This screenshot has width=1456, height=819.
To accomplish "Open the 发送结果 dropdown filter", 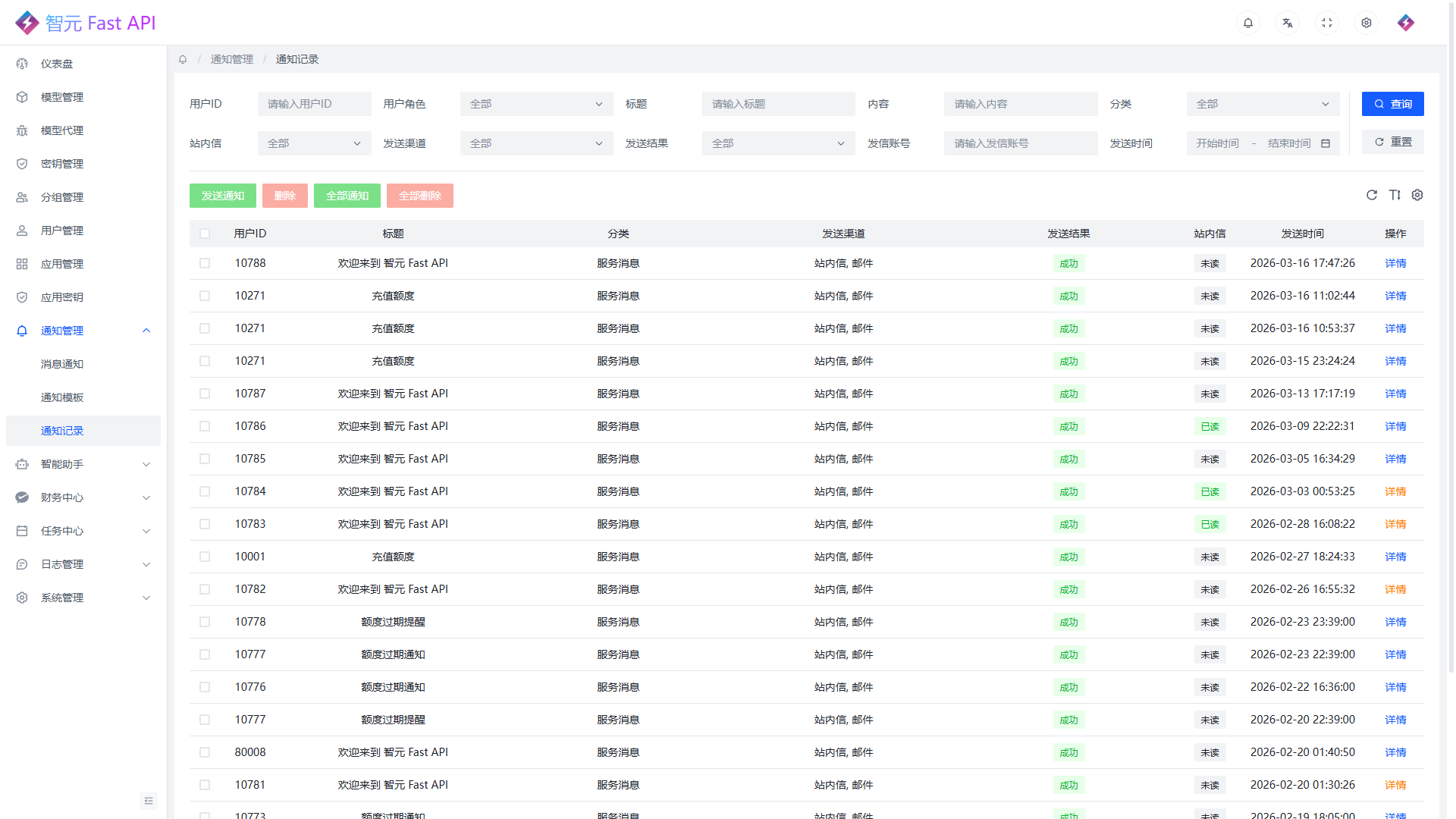I will (778, 143).
